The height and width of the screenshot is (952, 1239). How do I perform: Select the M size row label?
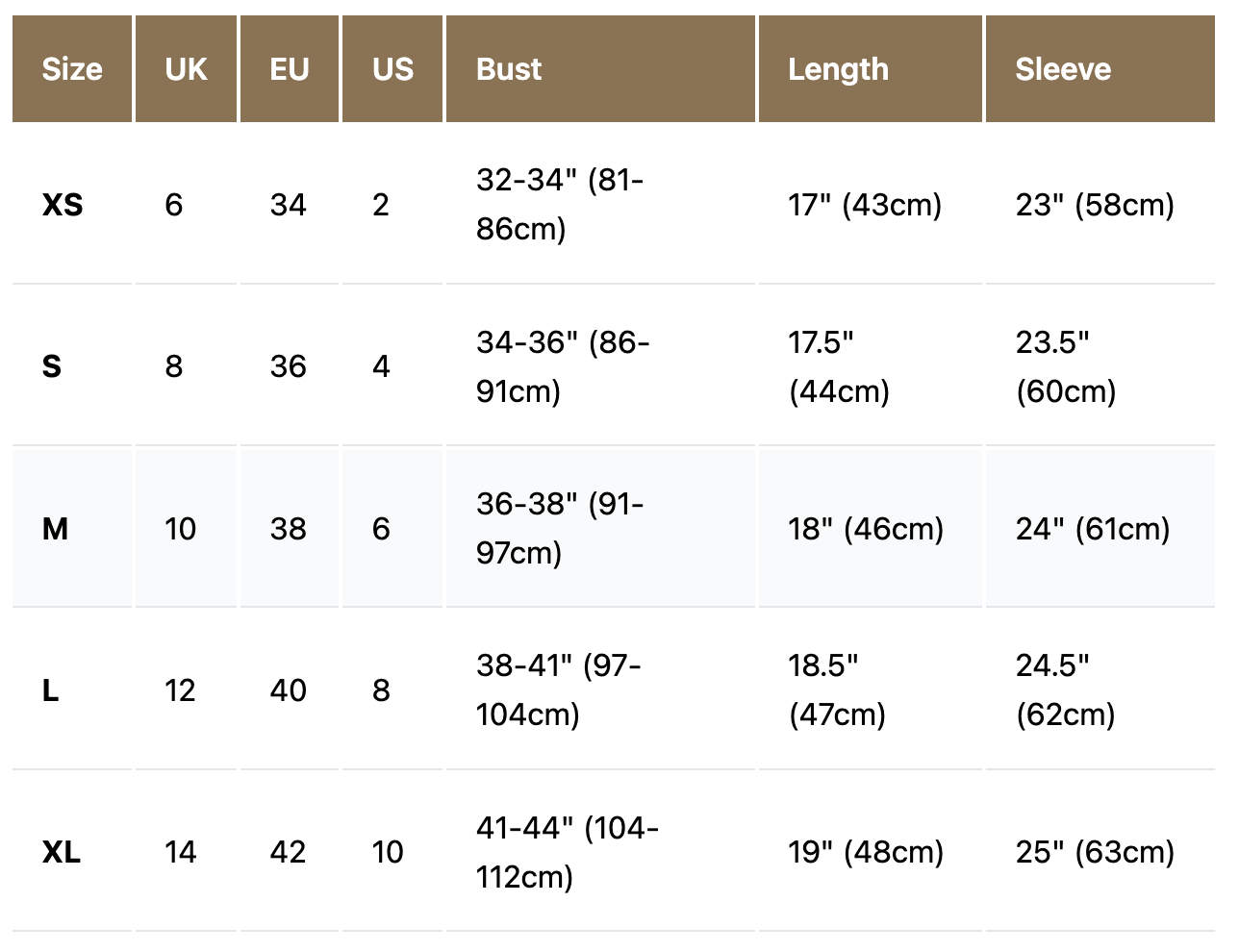tap(55, 528)
